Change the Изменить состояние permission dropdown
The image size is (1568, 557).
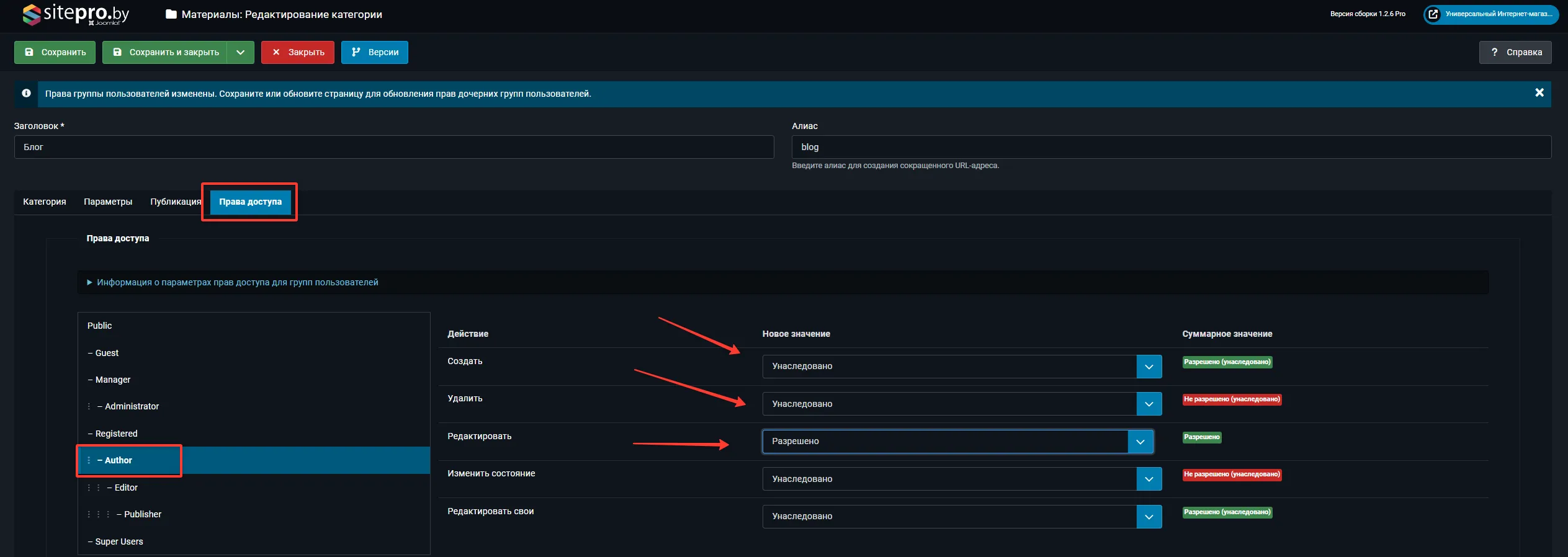(961, 479)
